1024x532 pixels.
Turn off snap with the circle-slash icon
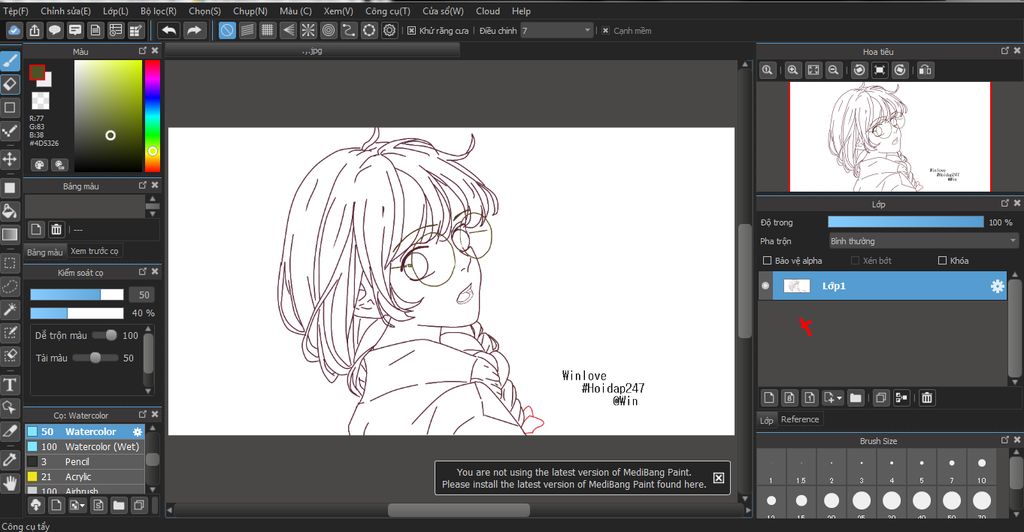click(x=227, y=30)
